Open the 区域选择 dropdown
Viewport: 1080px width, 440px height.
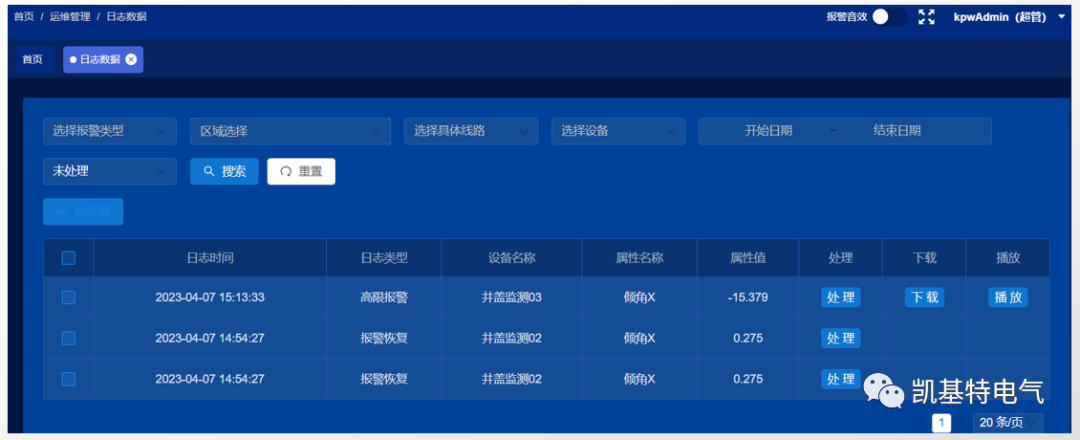tap(290, 131)
